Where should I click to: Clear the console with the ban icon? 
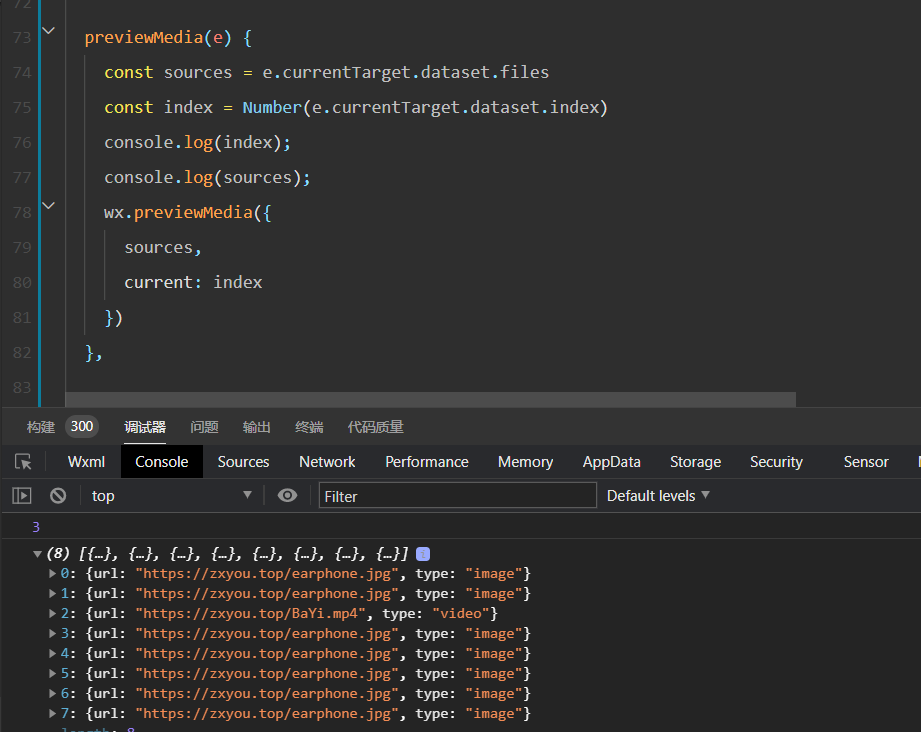click(x=58, y=496)
